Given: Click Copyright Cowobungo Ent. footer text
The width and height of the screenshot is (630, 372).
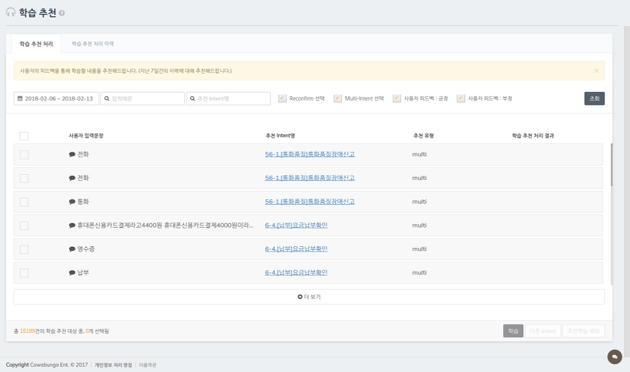Looking at the screenshot, I should (47, 365).
